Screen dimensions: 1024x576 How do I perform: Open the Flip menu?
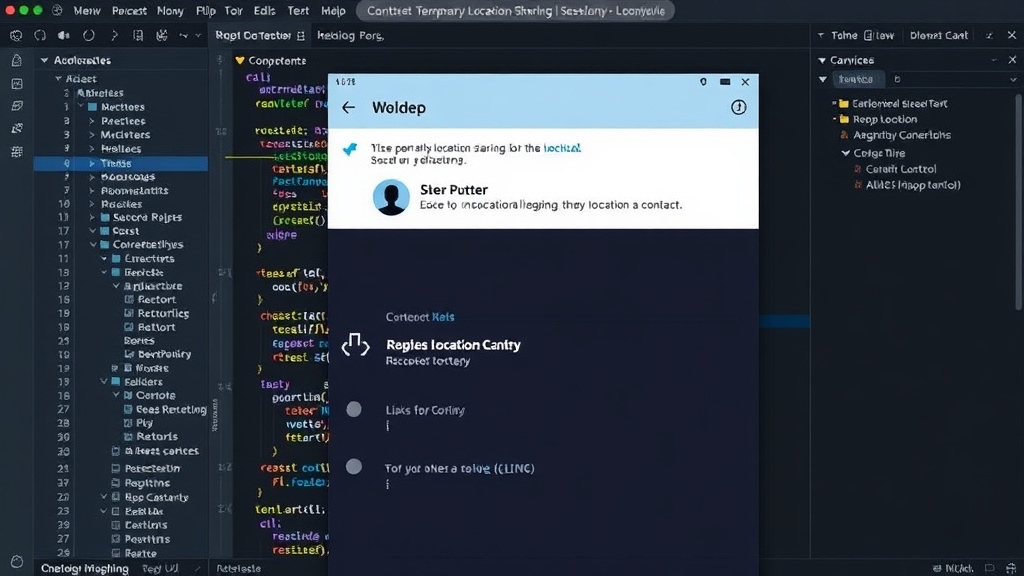click(x=206, y=11)
